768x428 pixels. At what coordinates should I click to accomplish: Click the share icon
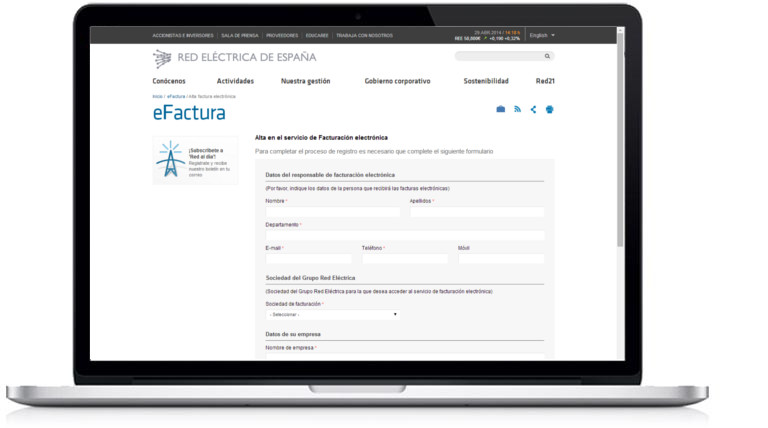[x=533, y=109]
